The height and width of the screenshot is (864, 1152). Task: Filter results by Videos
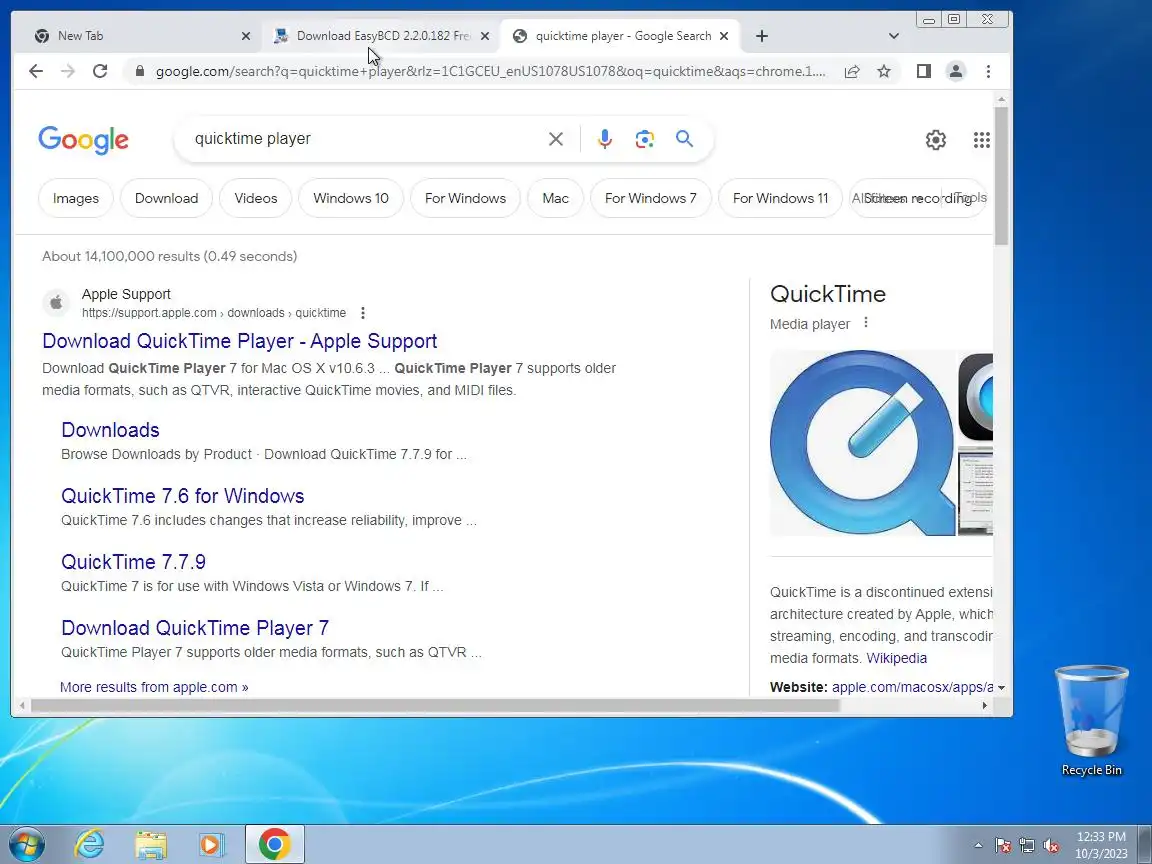point(256,198)
